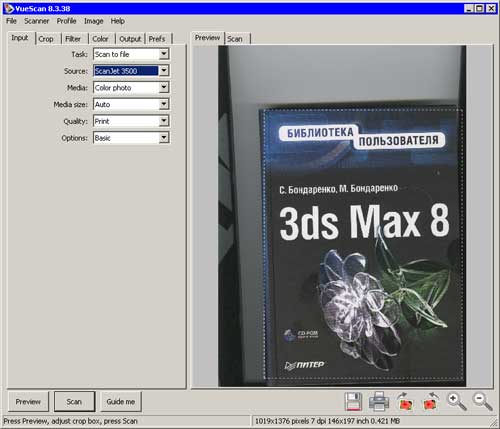The width and height of the screenshot is (500, 429).
Task: Switch to the Crop tab
Action: click(46, 39)
